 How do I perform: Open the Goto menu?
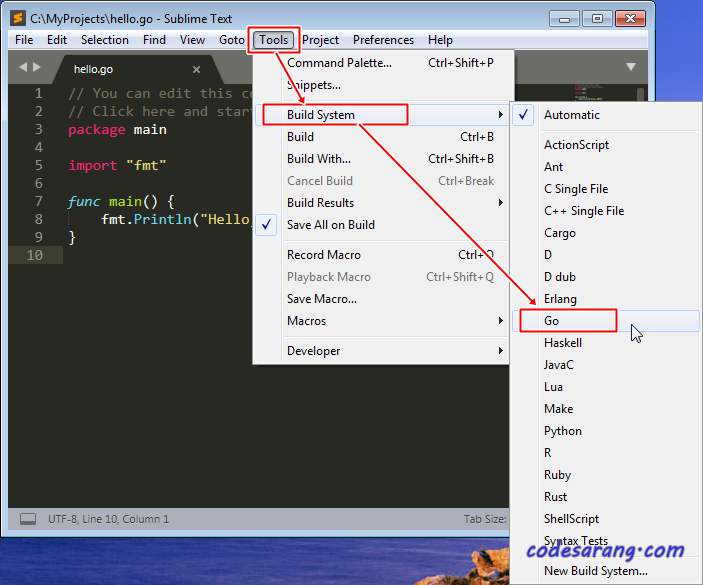click(231, 40)
